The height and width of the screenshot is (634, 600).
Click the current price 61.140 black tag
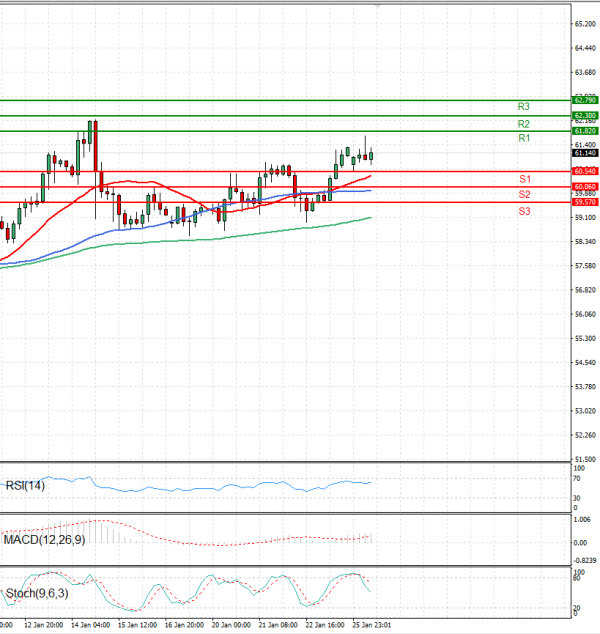[585, 153]
